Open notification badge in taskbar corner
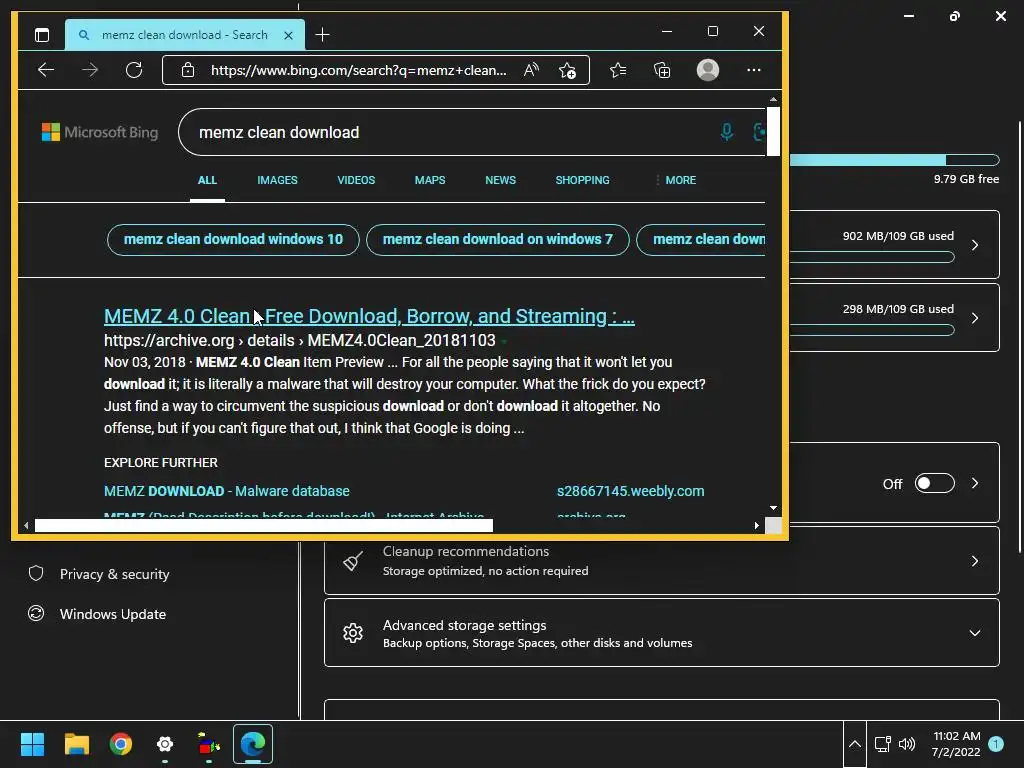The image size is (1024, 768). [x=996, y=744]
